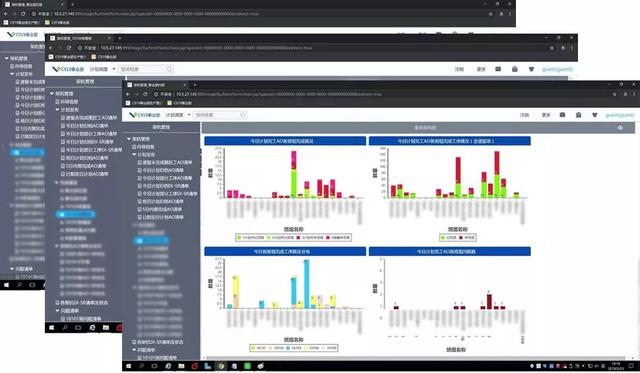The width and height of the screenshot is (640, 373).
Task: Open a new tab in front browser window
Action: click(x=195, y=85)
